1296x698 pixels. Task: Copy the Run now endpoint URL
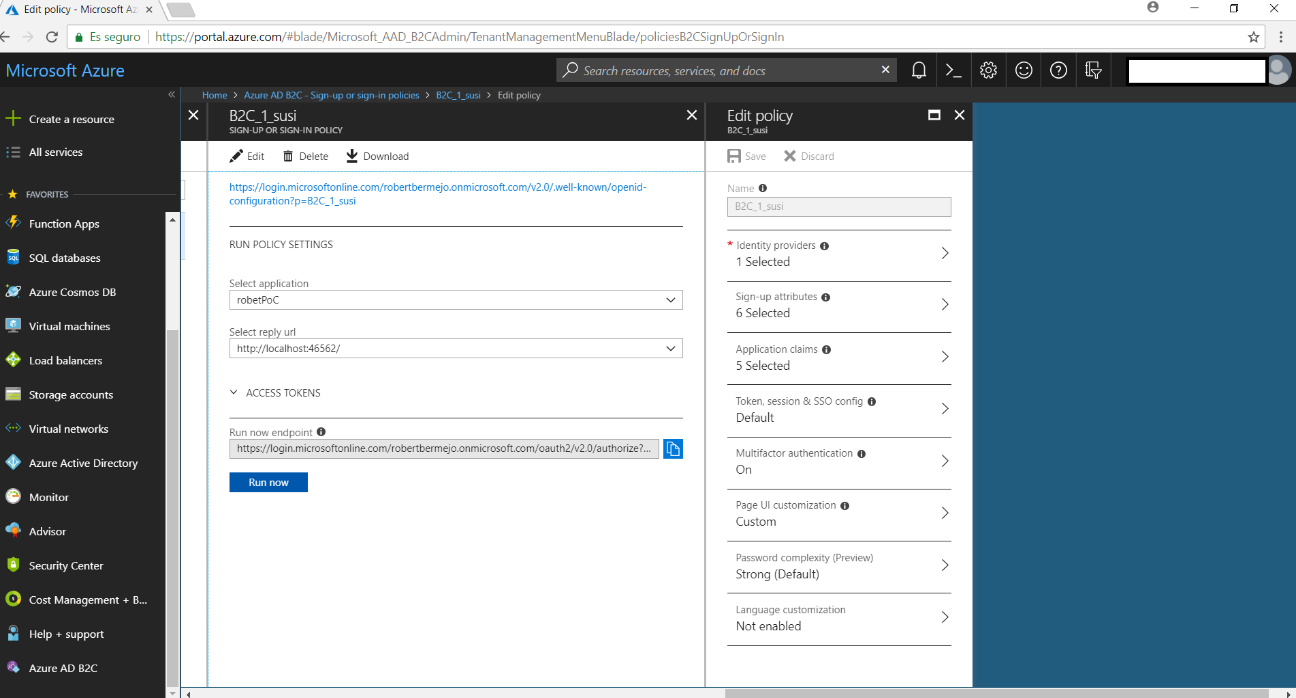point(673,449)
